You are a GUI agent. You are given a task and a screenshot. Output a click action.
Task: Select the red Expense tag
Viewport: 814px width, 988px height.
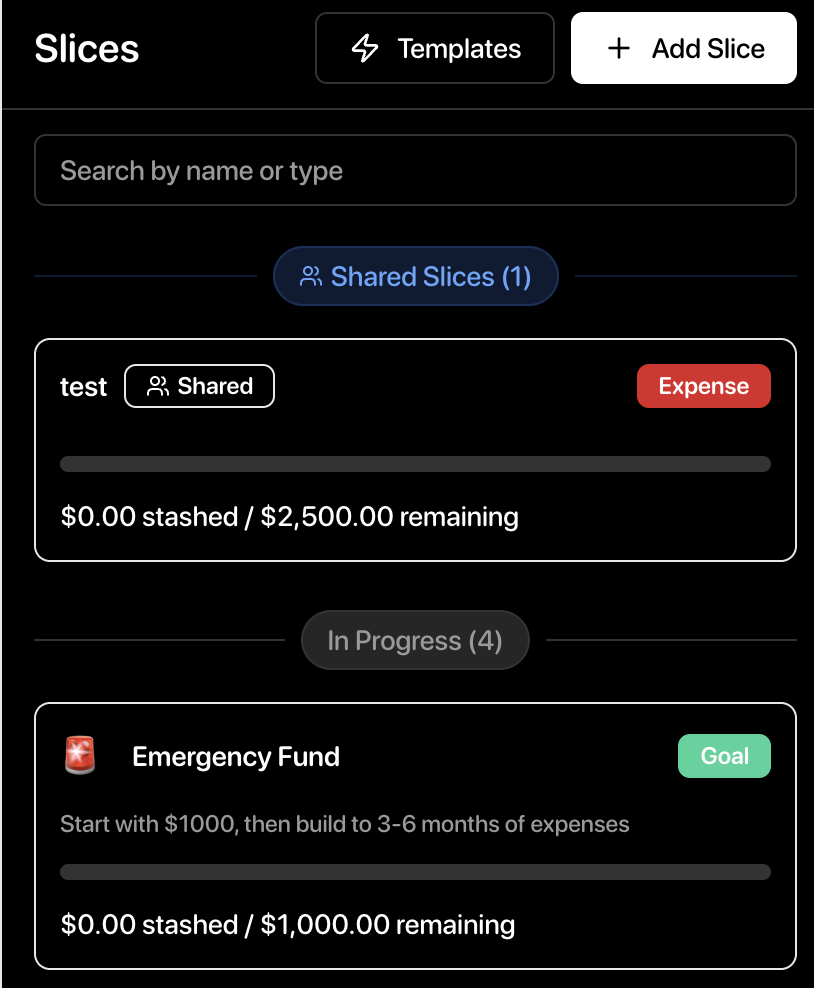click(x=703, y=387)
